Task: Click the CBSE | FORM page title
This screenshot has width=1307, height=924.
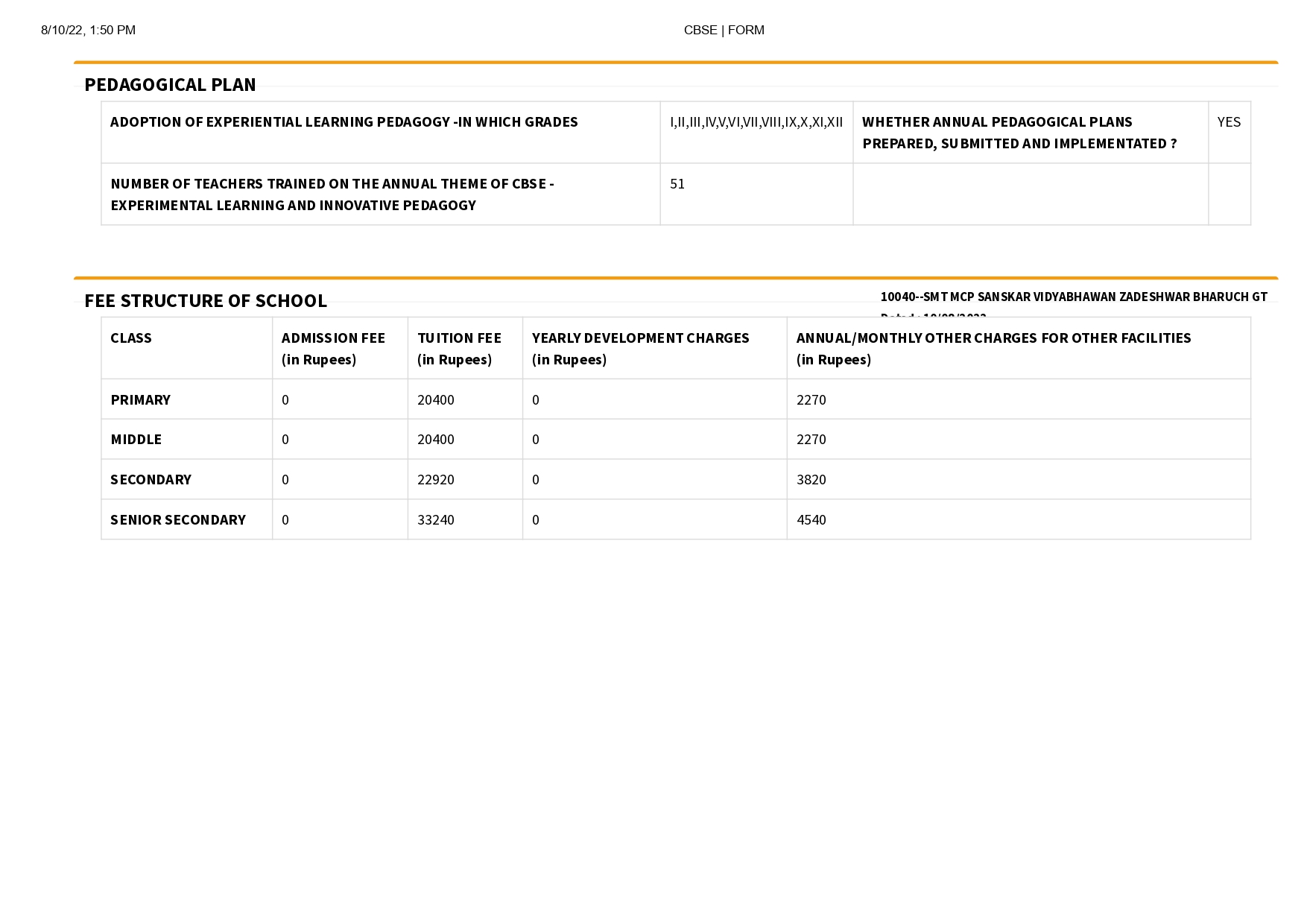Action: point(724,31)
